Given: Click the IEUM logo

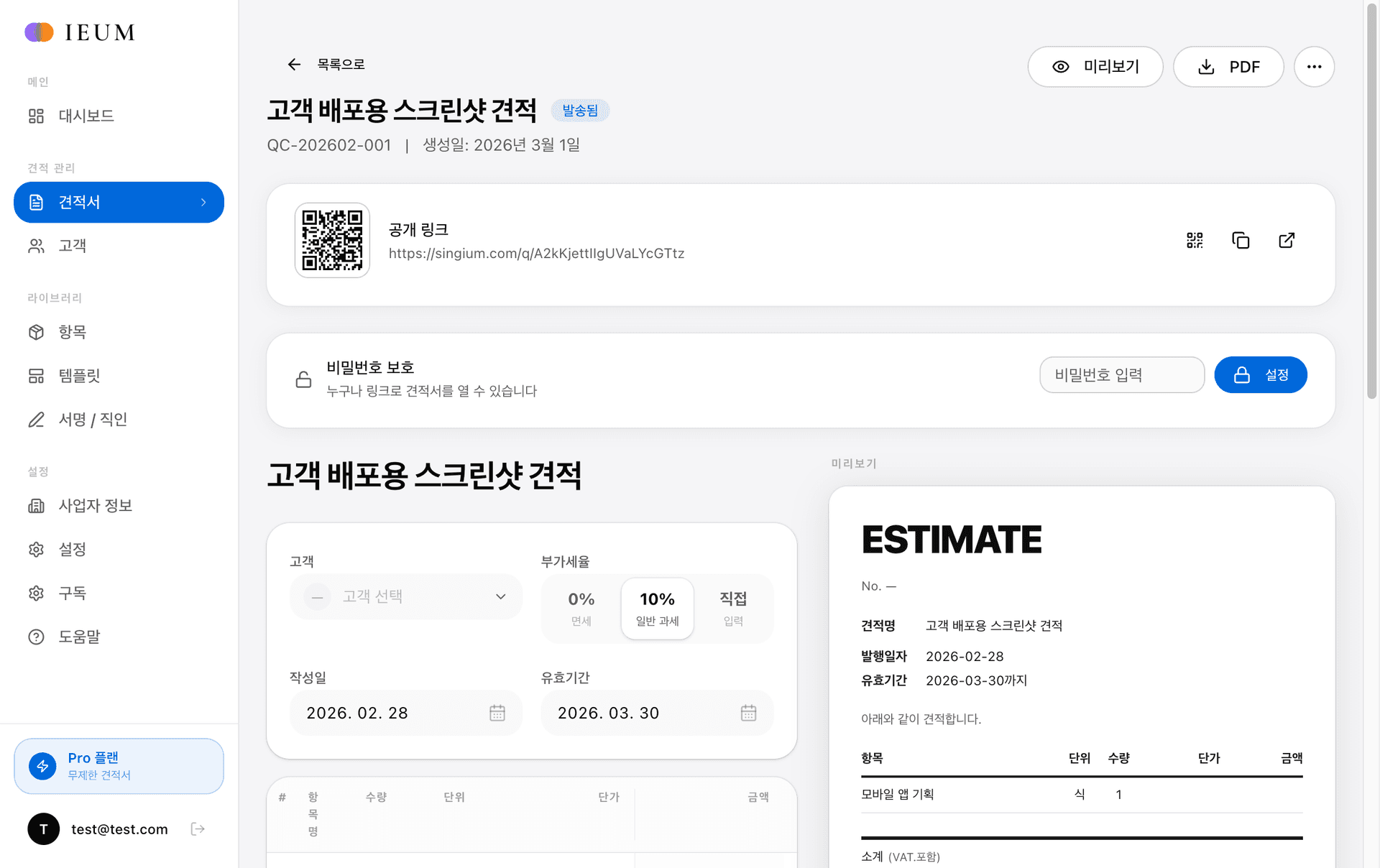Looking at the screenshot, I should coord(79,32).
